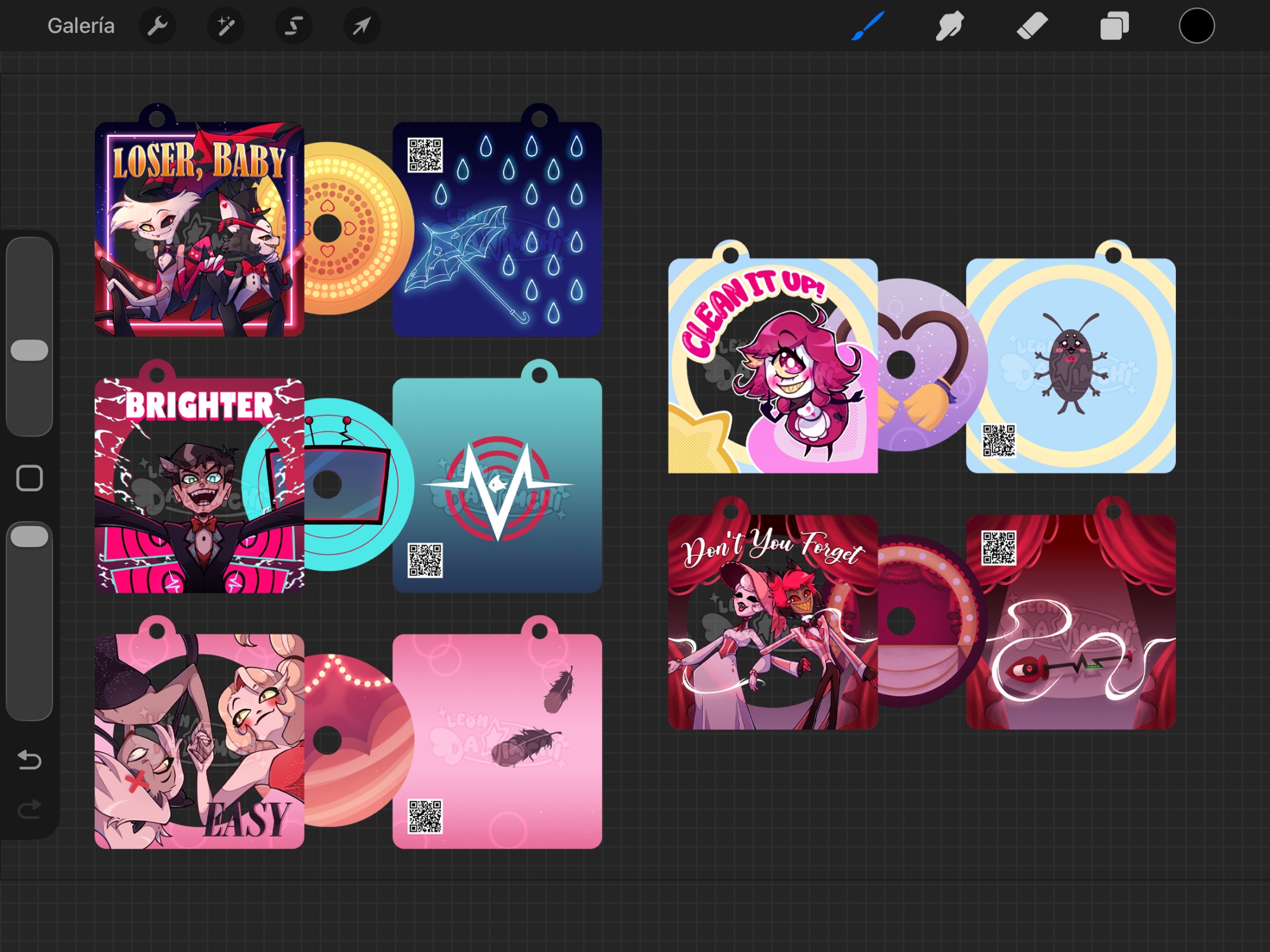Select the Smudge finger tool
1270x952 pixels.
pyautogui.click(x=949, y=26)
